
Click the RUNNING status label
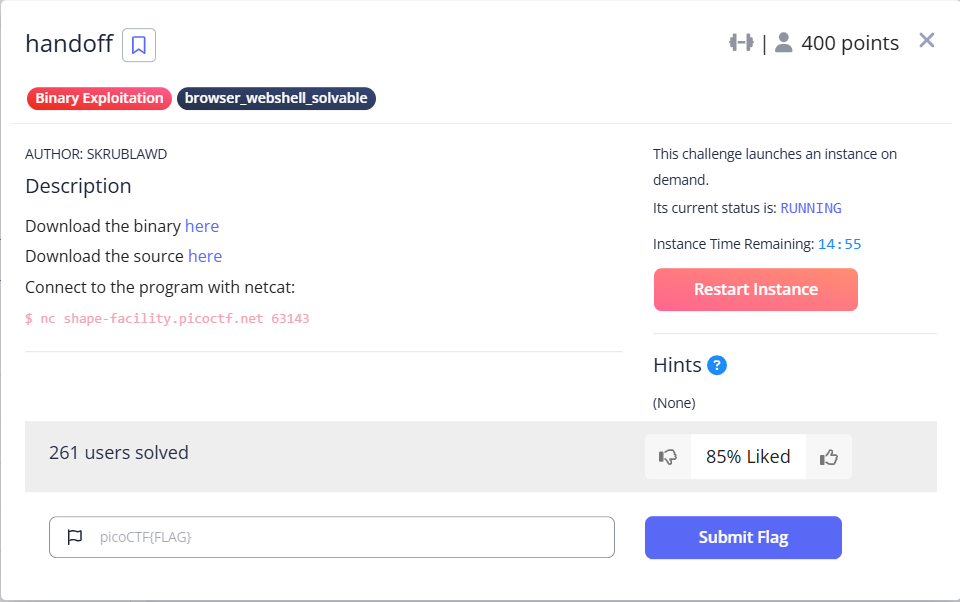point(811,208)
